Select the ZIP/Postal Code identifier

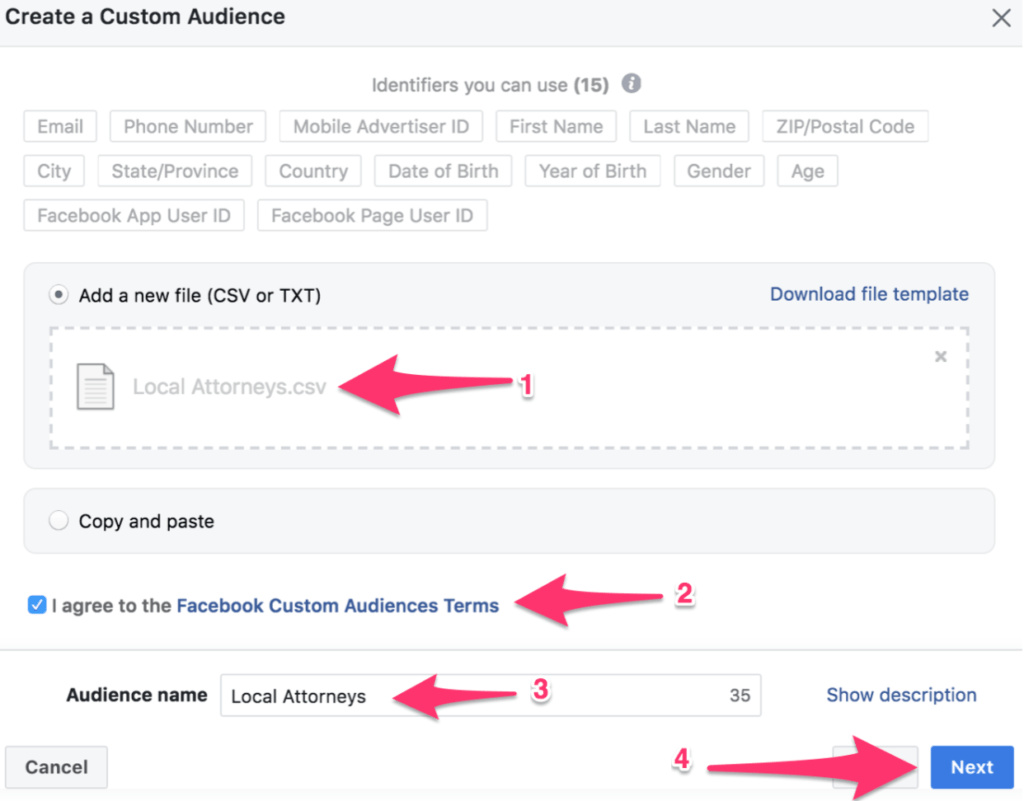[845, 126]
